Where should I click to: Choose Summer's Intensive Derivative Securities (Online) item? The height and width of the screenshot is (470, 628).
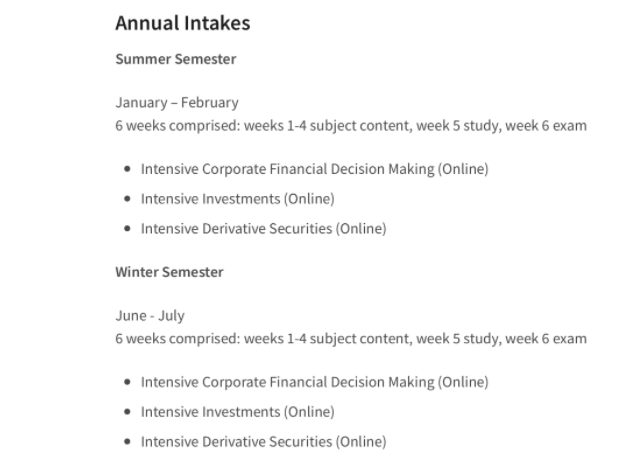point(264,229)
